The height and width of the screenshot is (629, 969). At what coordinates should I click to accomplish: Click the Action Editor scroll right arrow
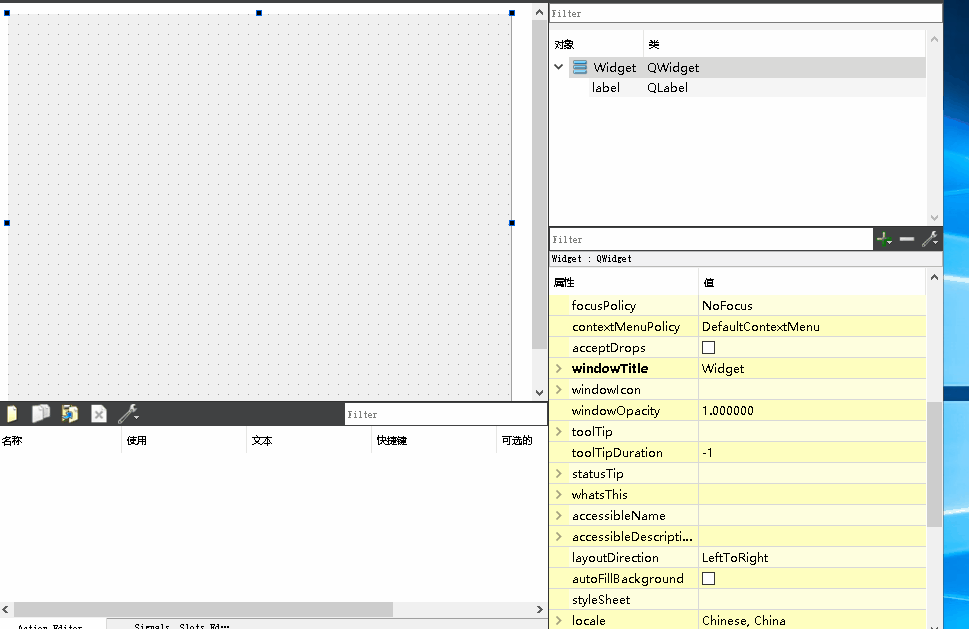pos(540,609)
